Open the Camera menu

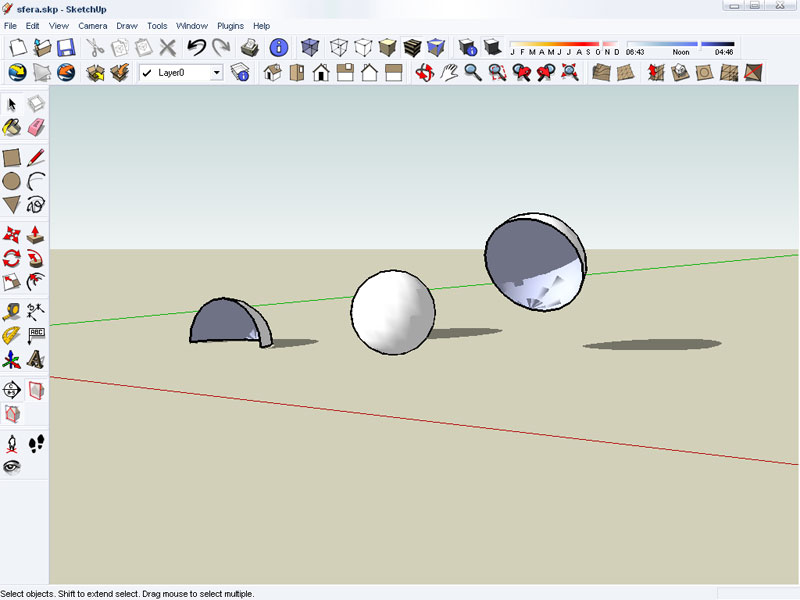click(x=93, y=25)
